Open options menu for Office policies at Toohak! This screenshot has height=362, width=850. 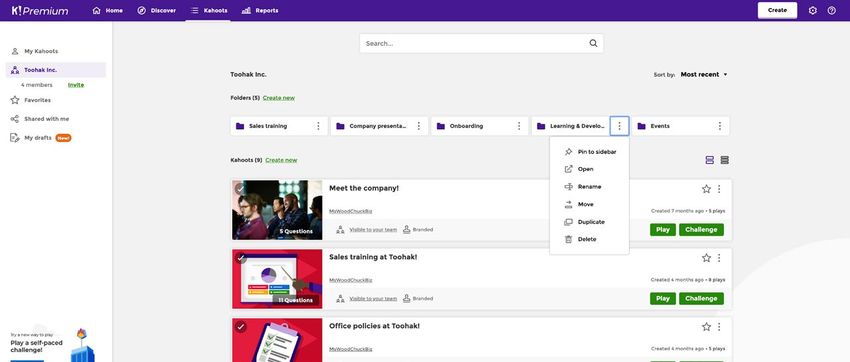[719, 327]
